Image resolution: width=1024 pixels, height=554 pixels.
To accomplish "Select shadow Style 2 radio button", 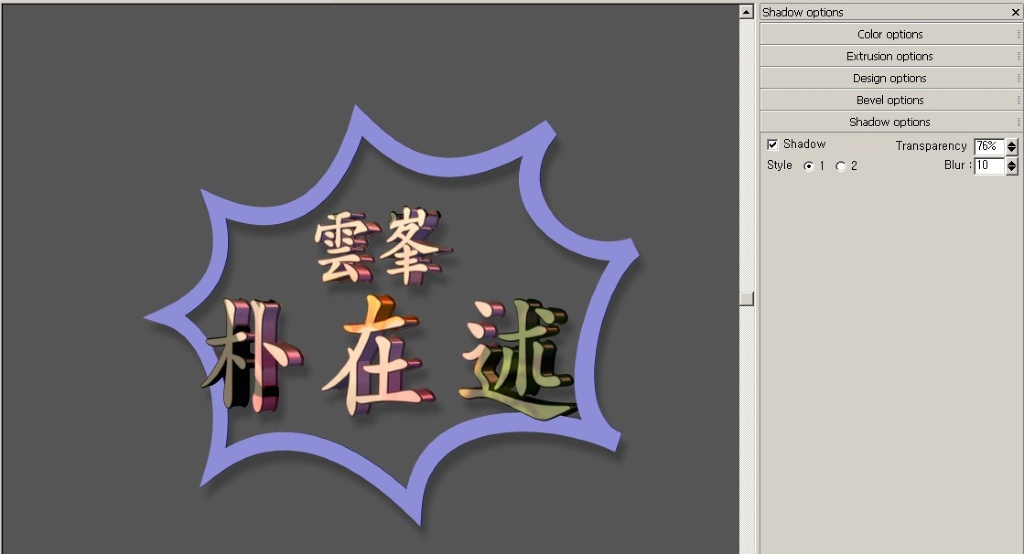I will 840,166.
